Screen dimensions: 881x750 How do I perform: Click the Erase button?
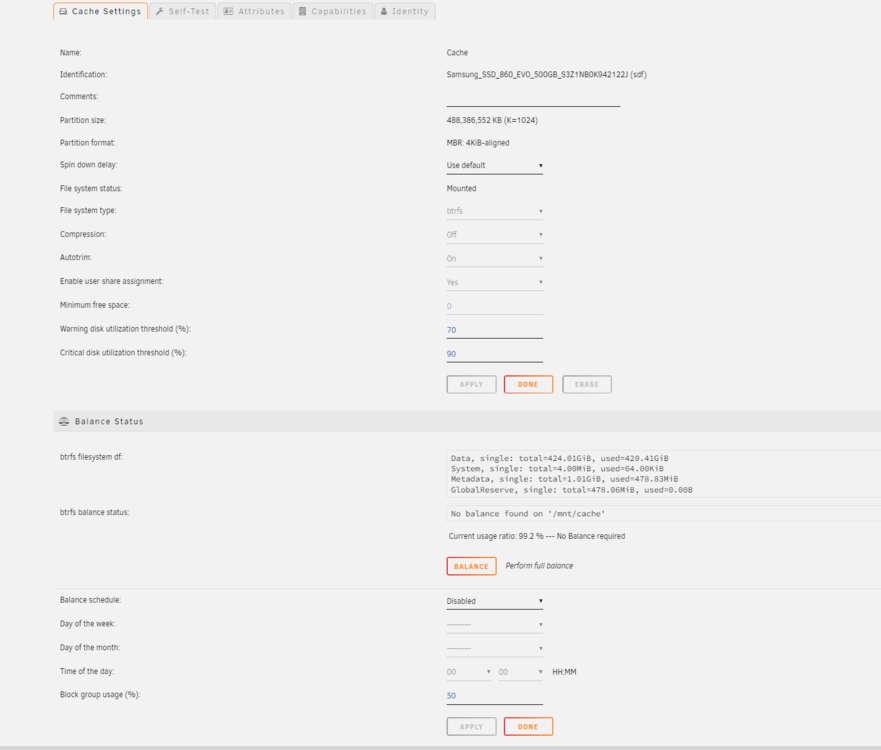pos(587,385)
